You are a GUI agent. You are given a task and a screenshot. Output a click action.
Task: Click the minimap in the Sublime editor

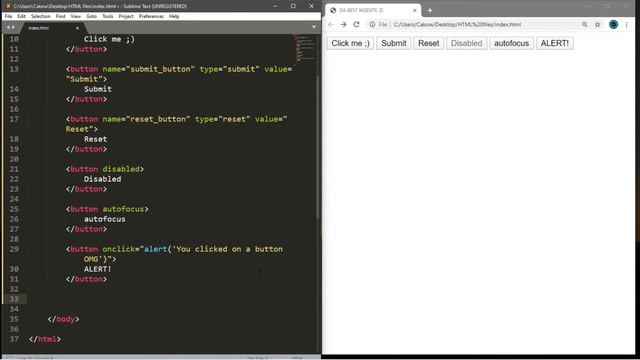point(304,49)
